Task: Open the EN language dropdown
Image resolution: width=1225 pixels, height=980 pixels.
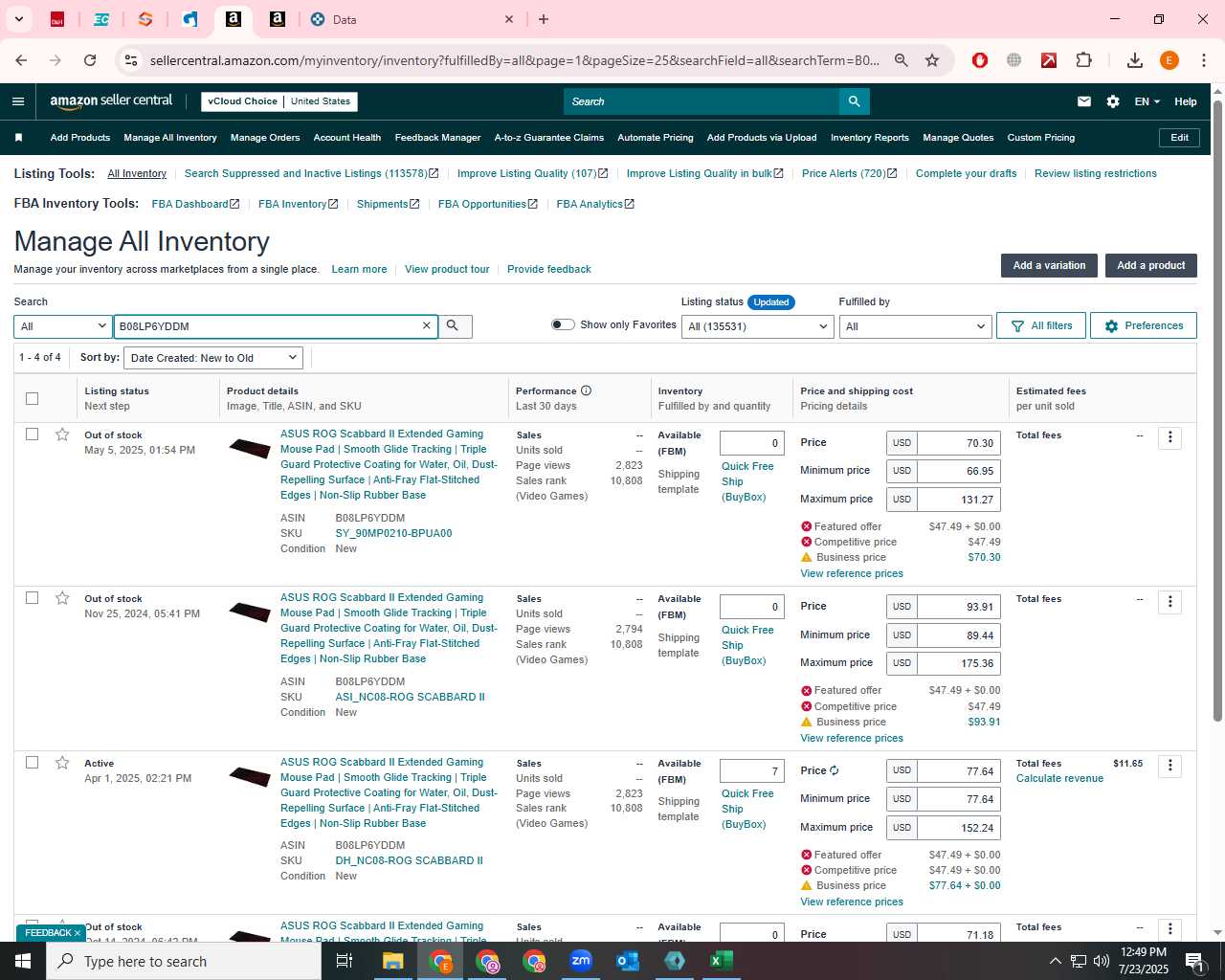Action: tap(1147, 101)
